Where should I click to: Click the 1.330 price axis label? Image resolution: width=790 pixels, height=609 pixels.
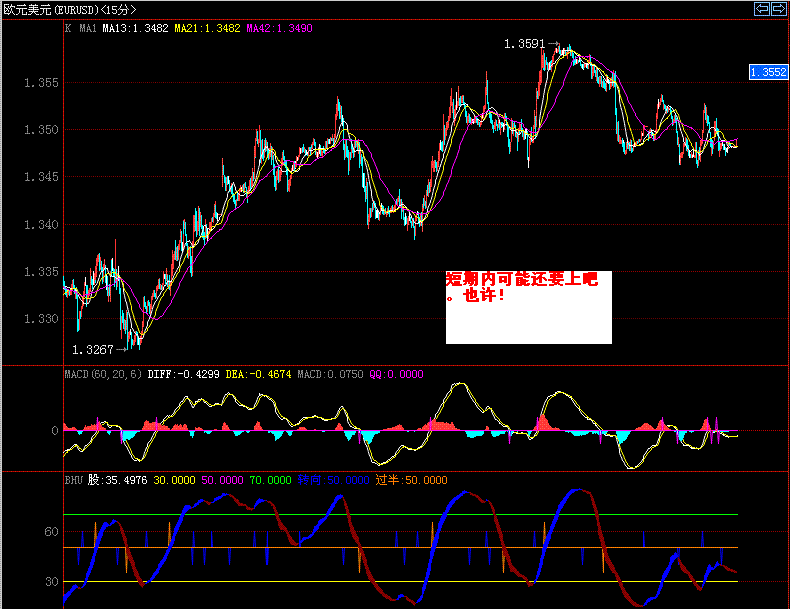click(x=41, y=319)
